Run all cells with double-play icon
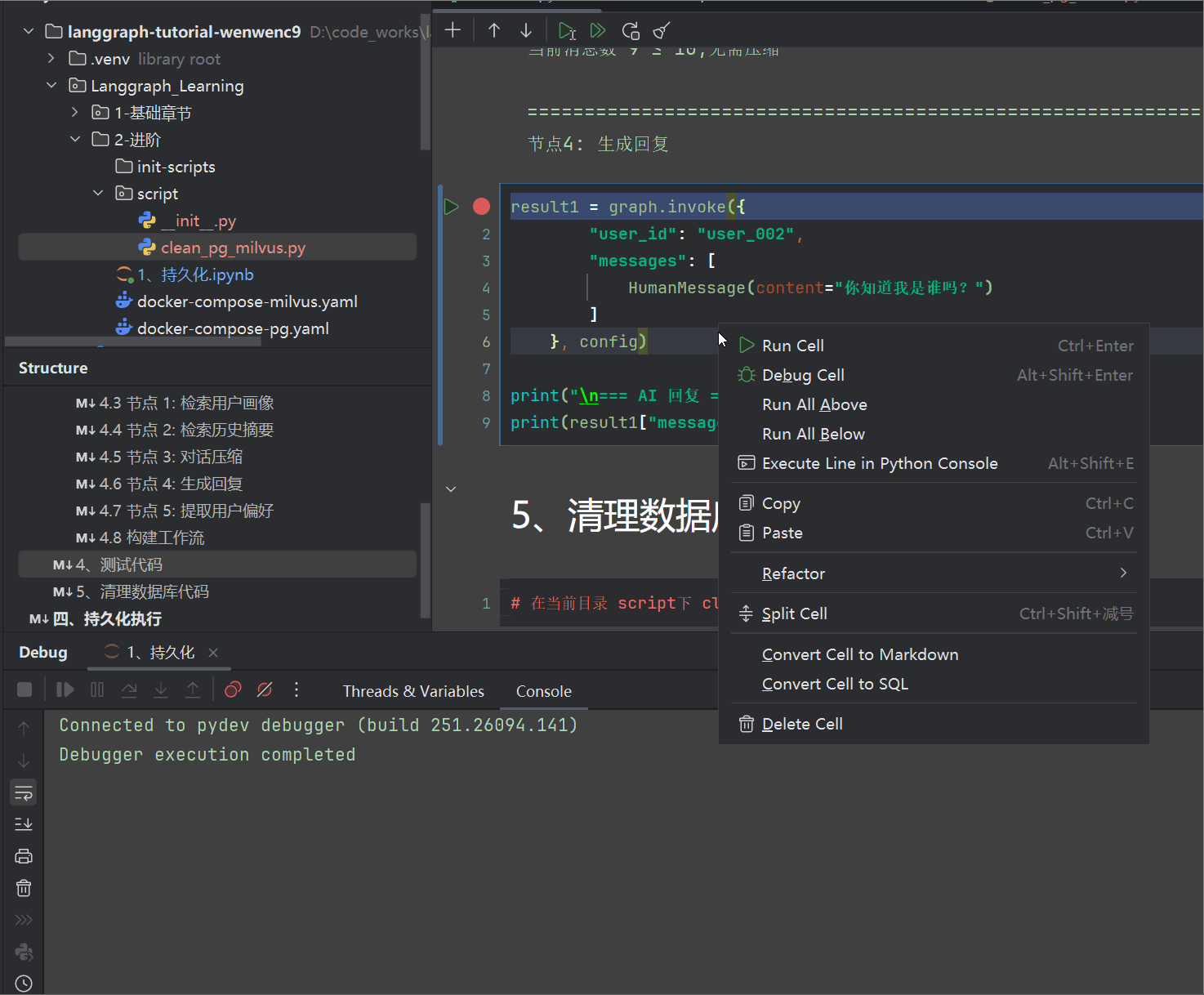The image size is (1204, 995). (598, 30)
